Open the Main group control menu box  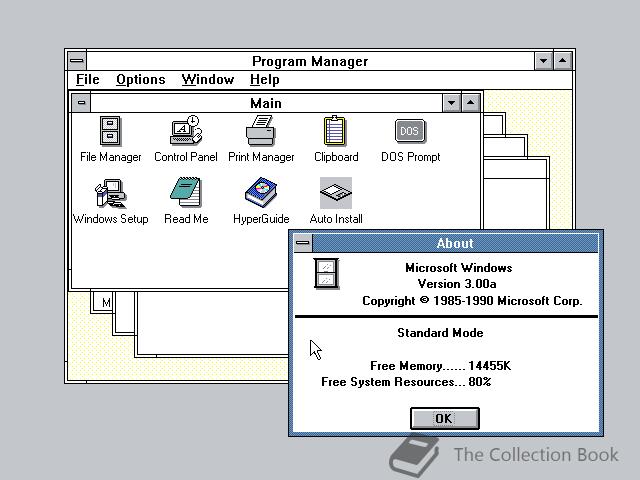click(x=81, y=103)
